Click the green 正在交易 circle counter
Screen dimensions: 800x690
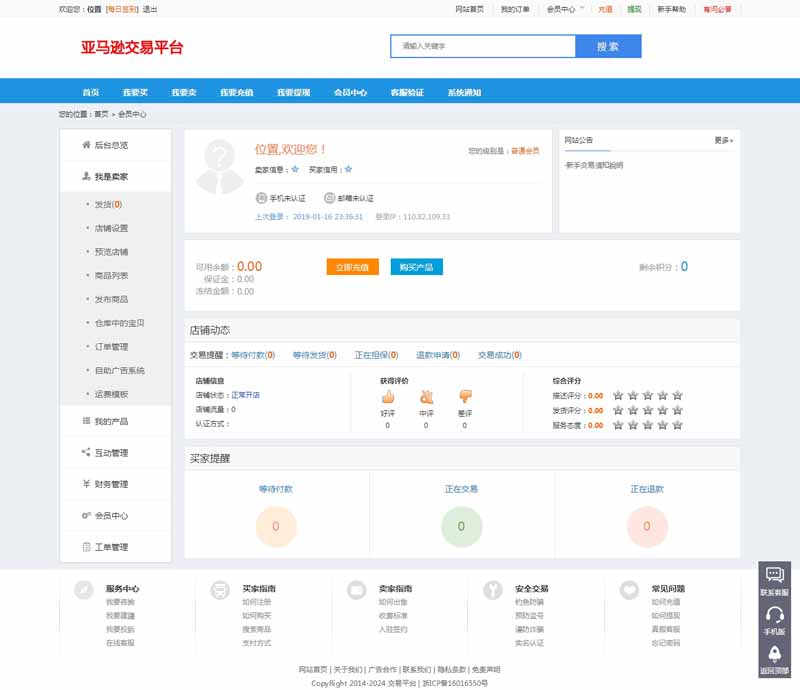click(461, 526)
